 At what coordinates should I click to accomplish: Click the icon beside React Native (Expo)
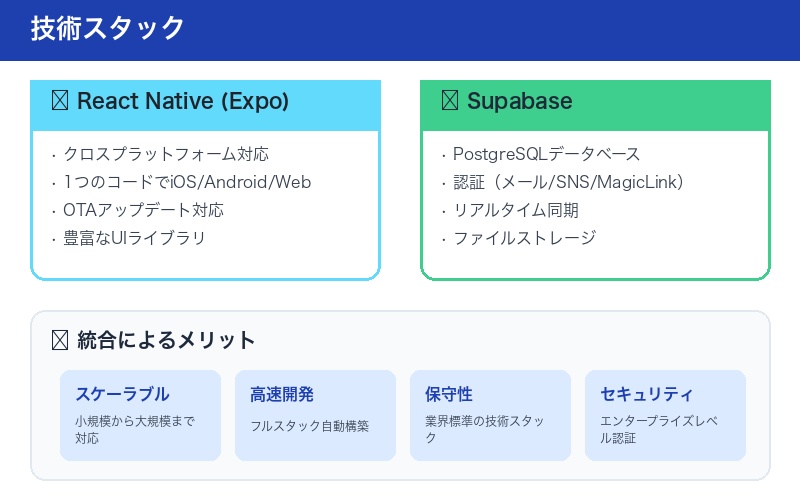click(60, 101)
